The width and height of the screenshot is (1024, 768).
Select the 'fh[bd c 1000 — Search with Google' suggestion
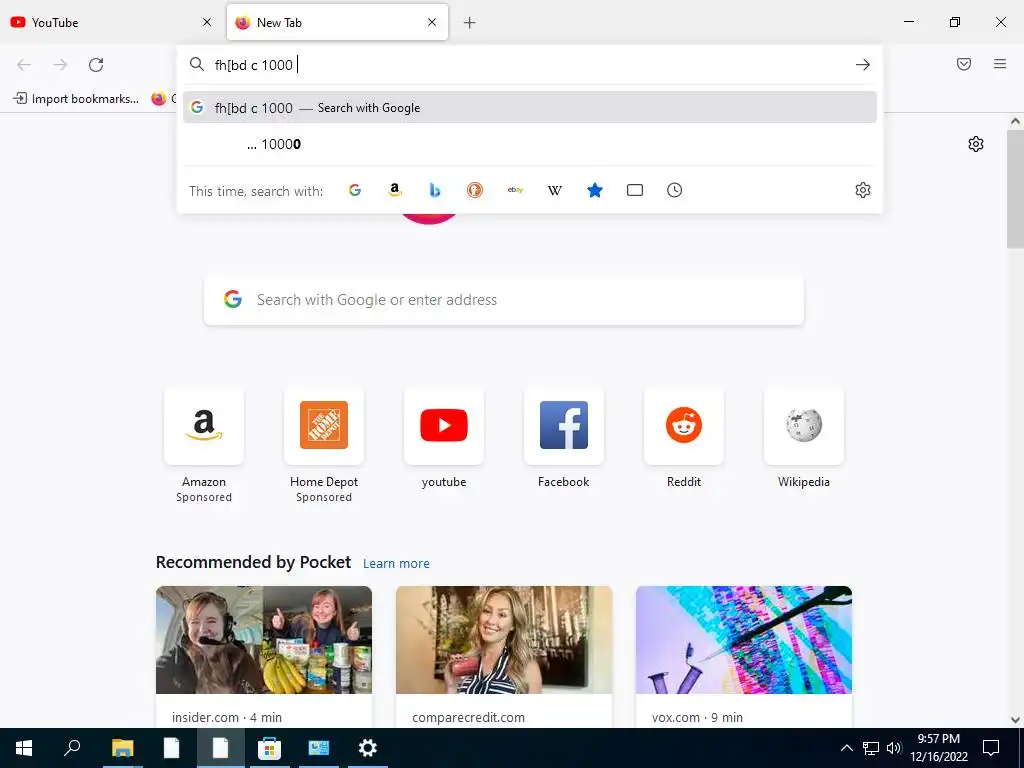[x=530, y=108]
